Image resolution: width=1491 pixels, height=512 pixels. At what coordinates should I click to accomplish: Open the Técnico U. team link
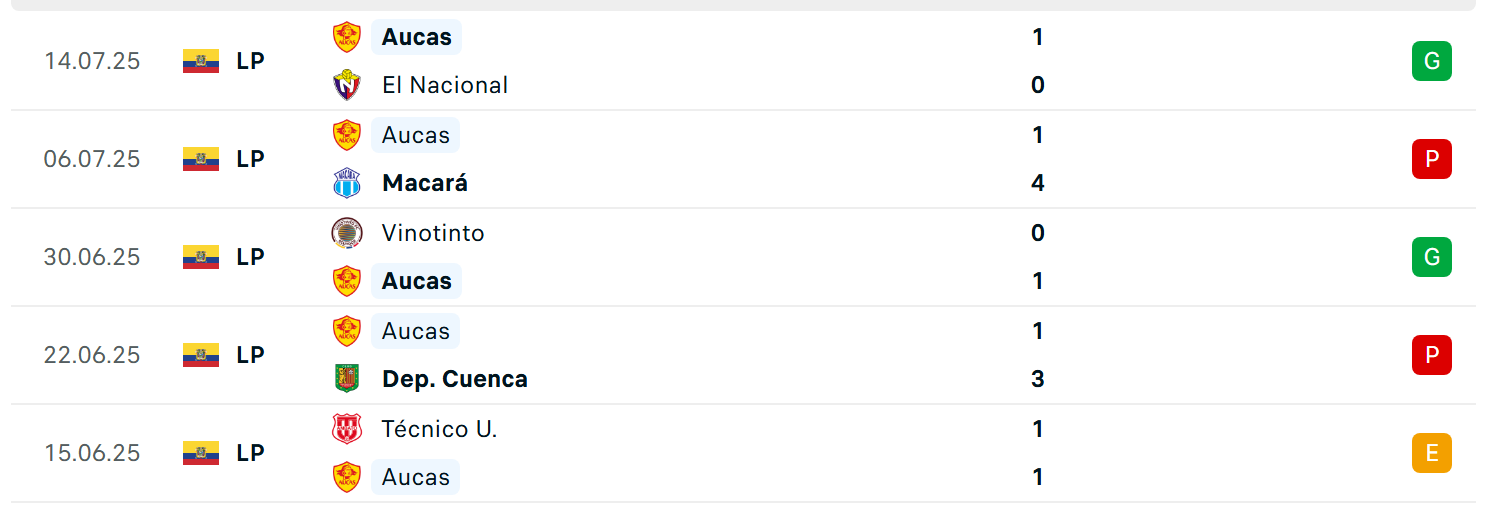click(x=439, y=429)
